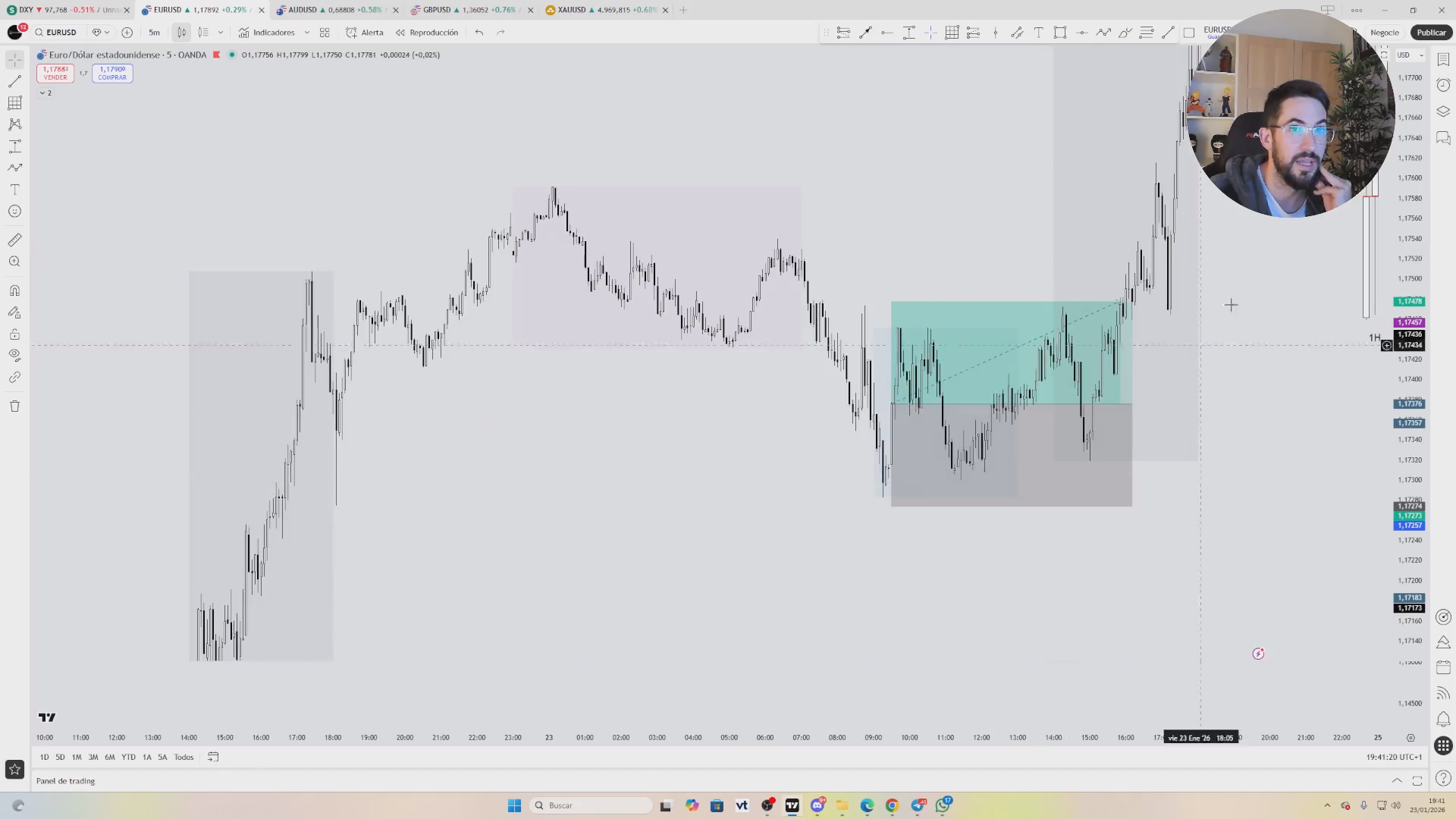1456x819 pixels.
Task: Open the brushes and shapes tools
Action: click(14, 168)
